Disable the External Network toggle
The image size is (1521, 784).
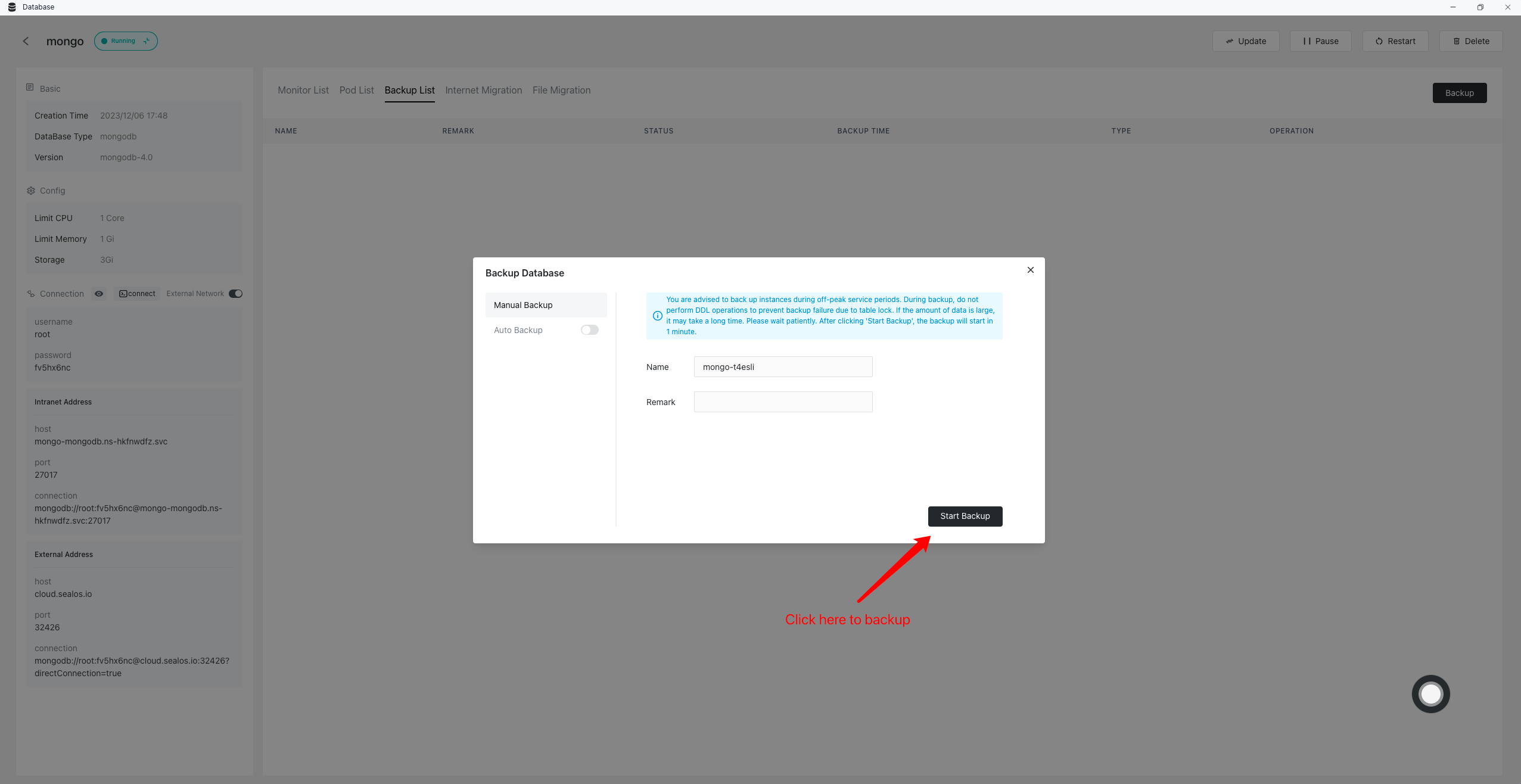pos(236,294)
